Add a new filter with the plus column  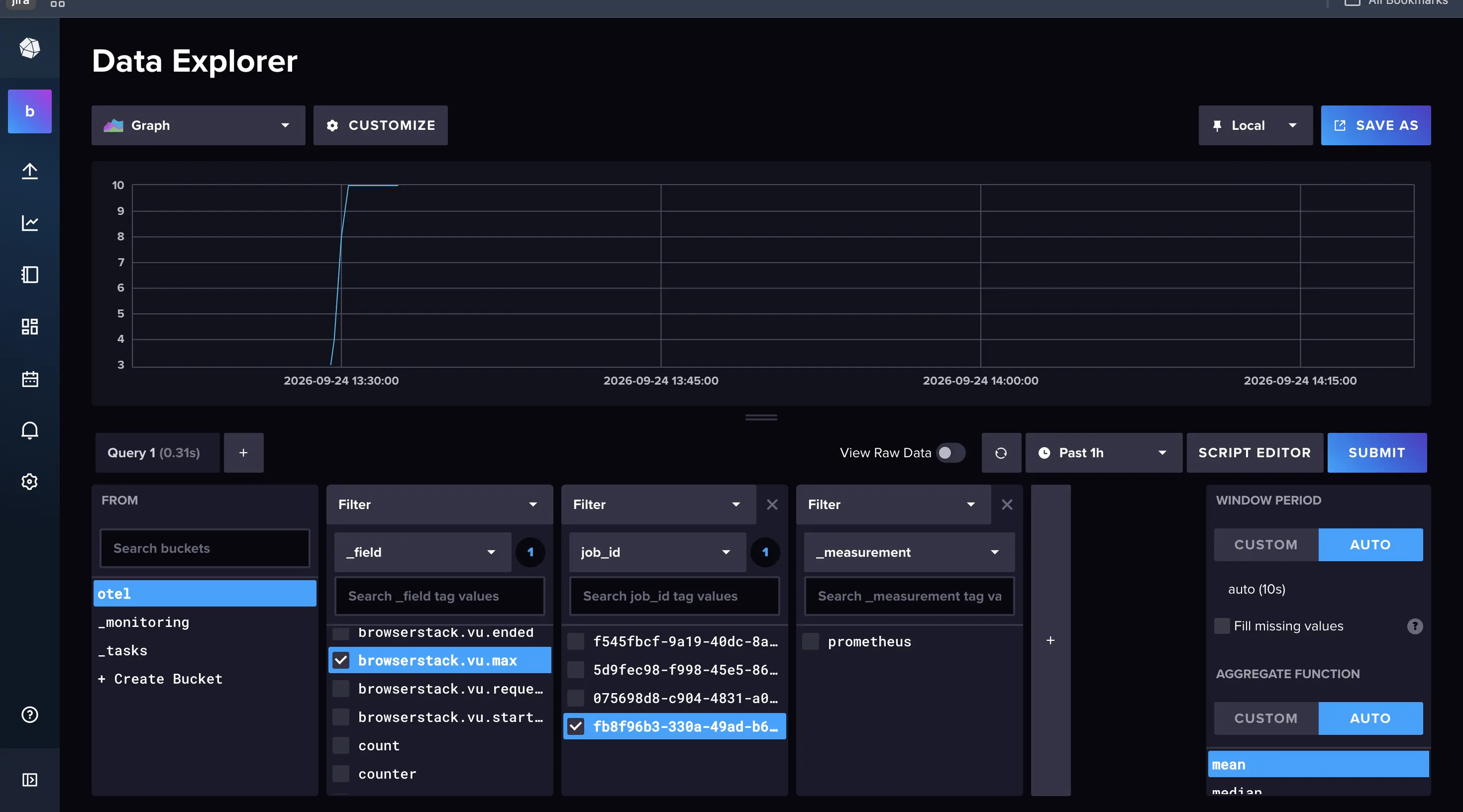click(1050, 640)
